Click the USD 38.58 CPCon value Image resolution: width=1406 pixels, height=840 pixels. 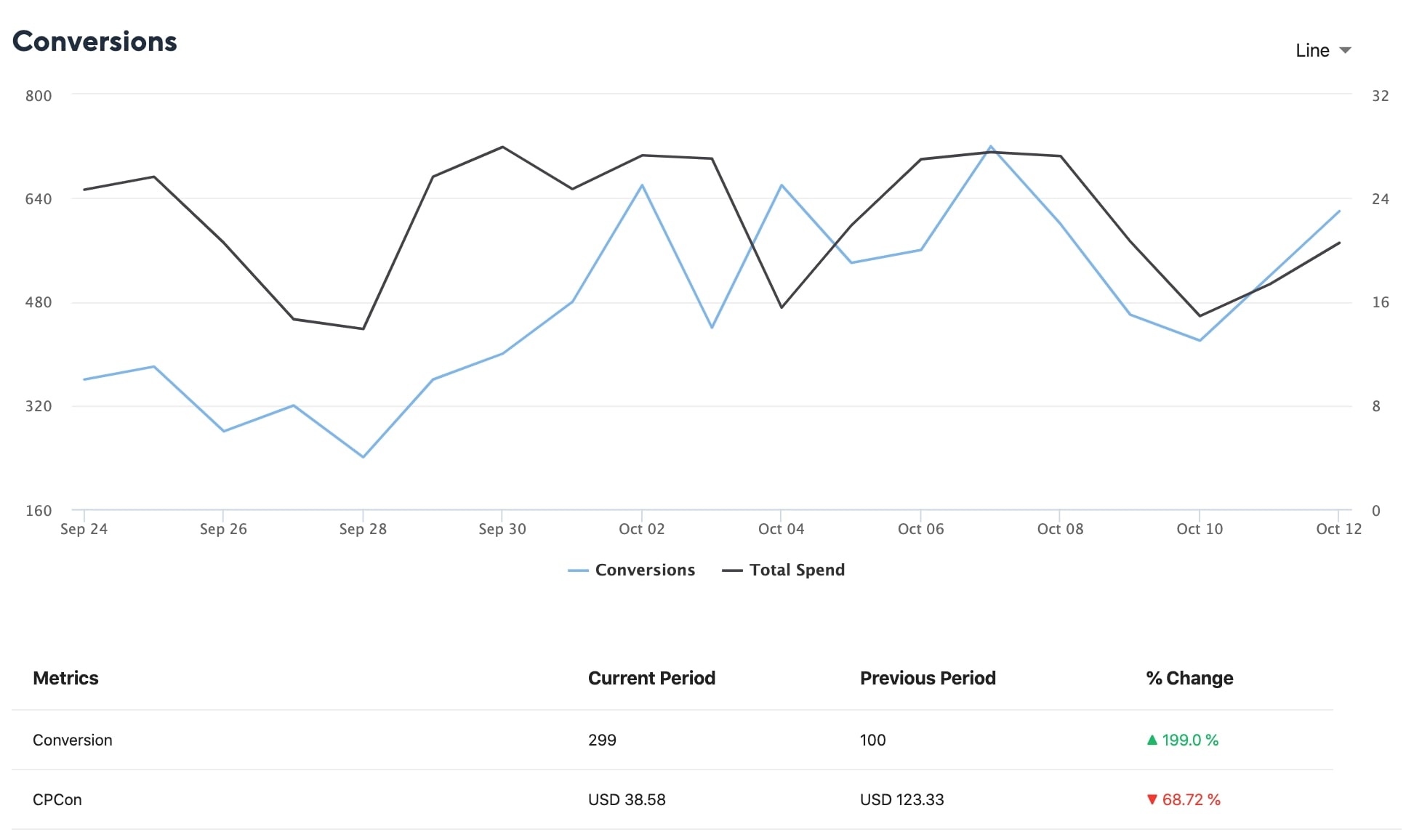(x=627, y=799)
